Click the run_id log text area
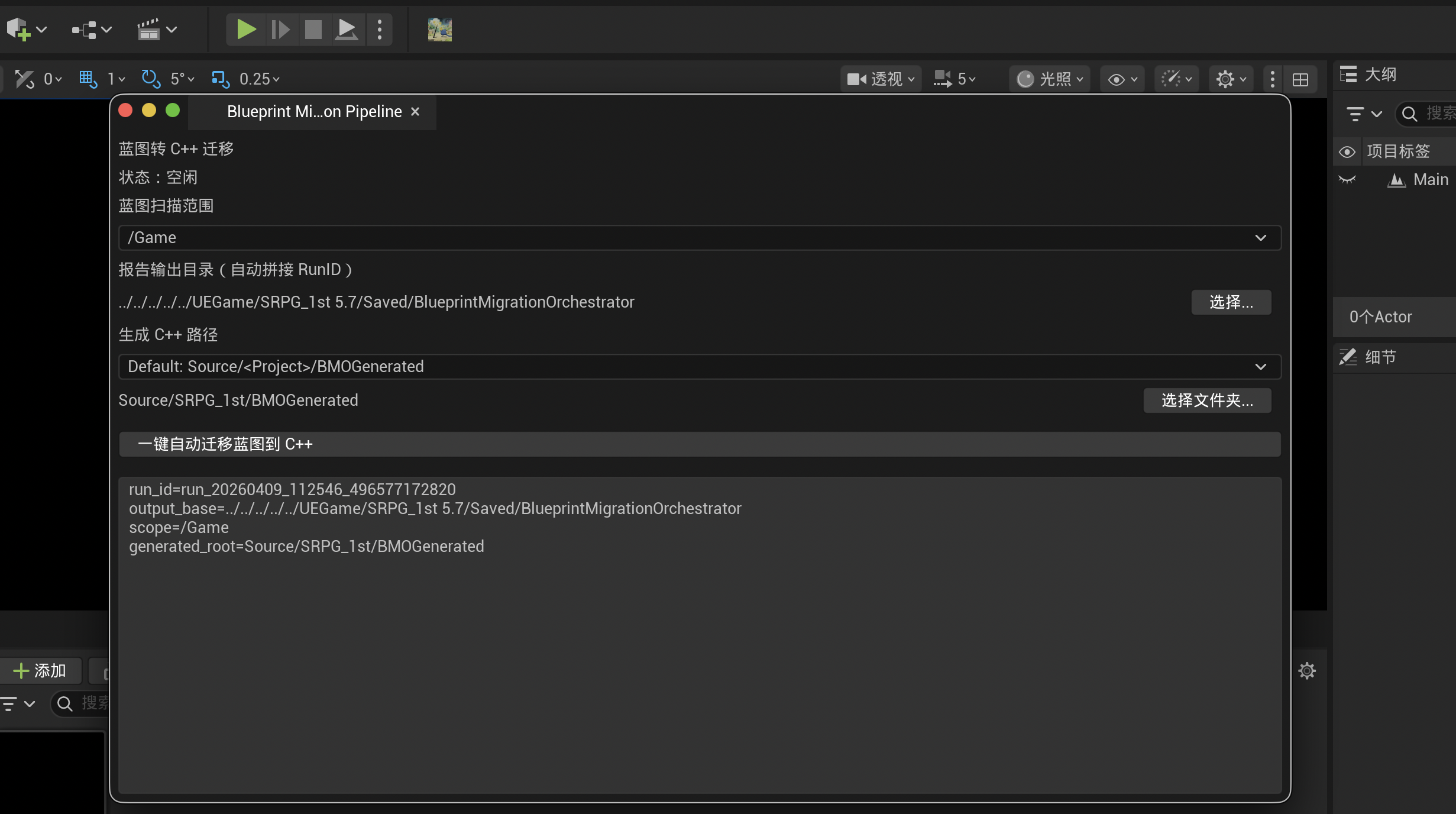 point(700,635)
